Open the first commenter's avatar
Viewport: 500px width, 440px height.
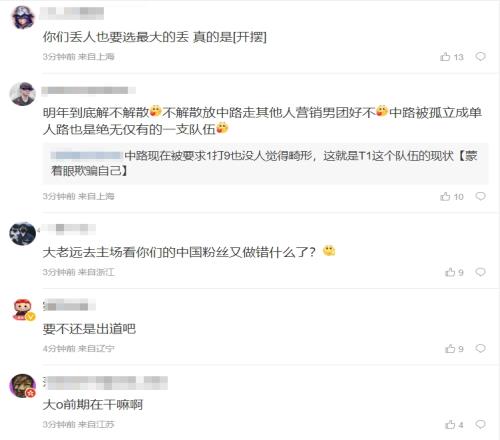tap(23, 17)
